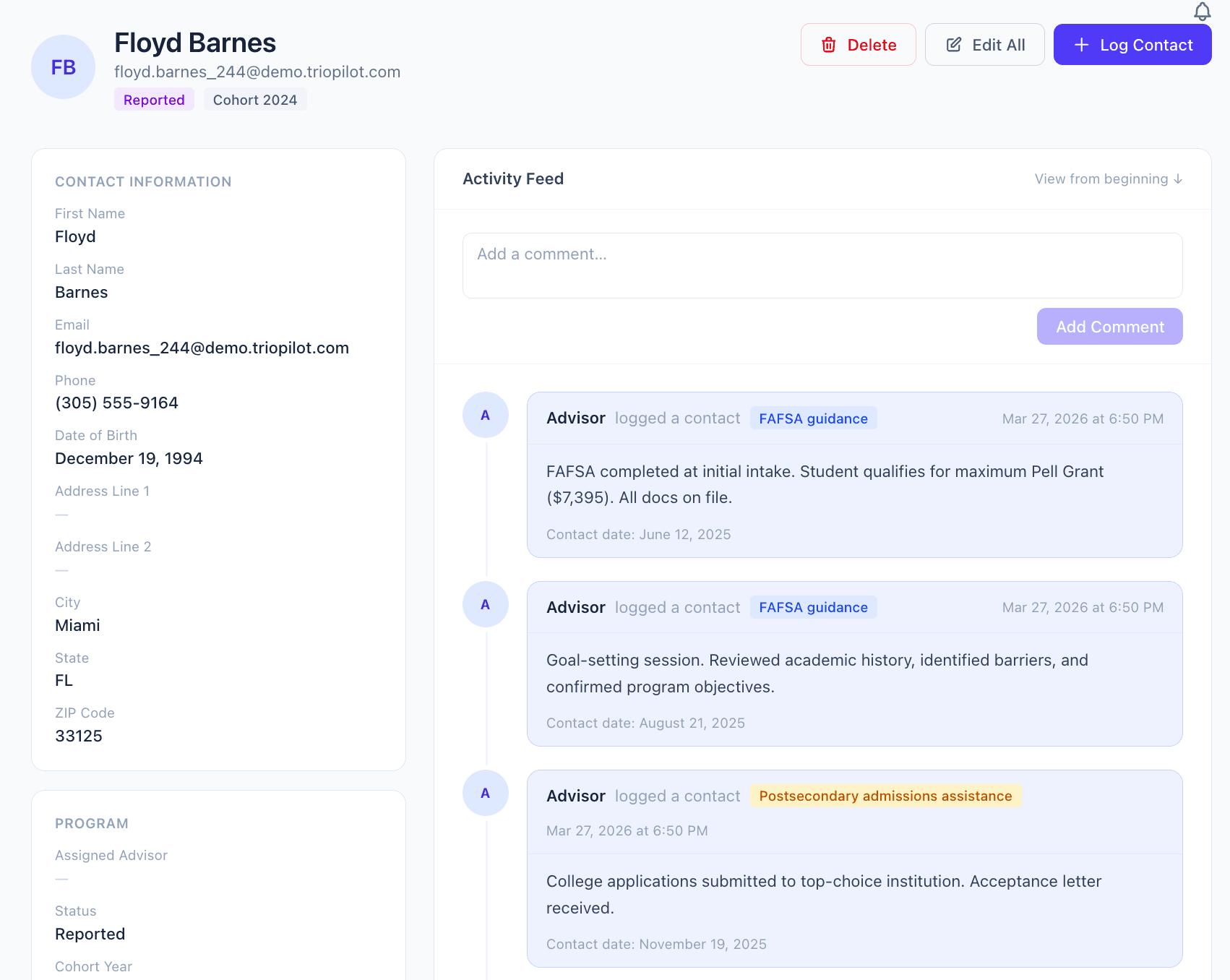Screen dimensions: 1230x980
Task: Click the First Name value Floyd
Action: (75, 237)
